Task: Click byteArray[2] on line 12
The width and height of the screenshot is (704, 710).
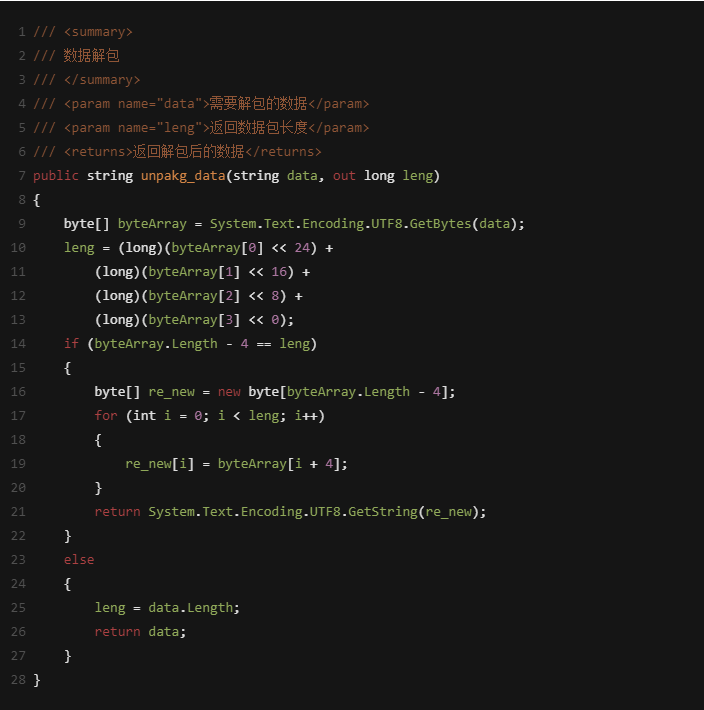Action: coord(194,296)
